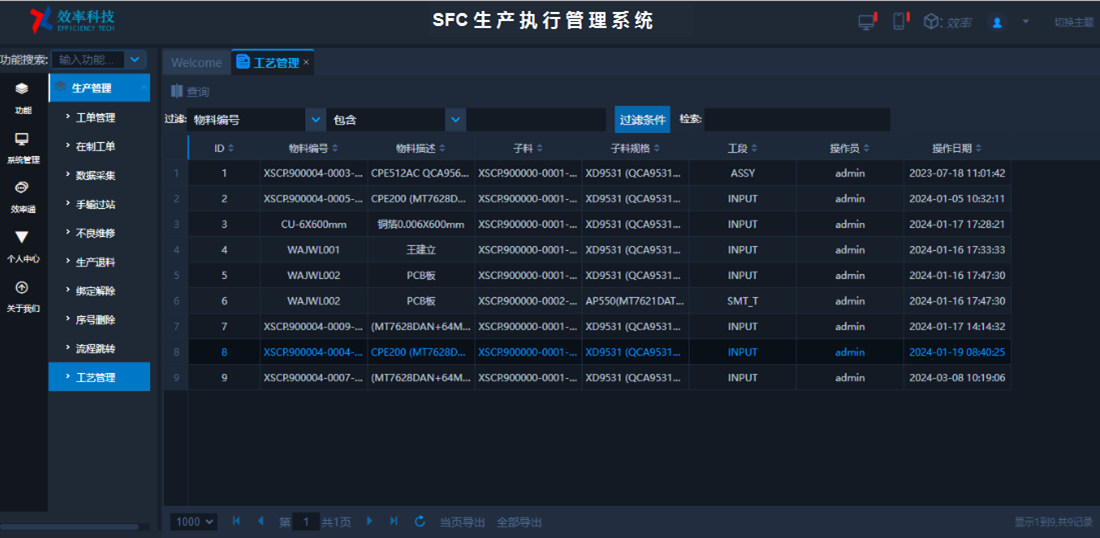The height and width of the screenshot is (538, 1100).
Task: Click 切换主题 to switch theme
Action: pos(1073,22)
